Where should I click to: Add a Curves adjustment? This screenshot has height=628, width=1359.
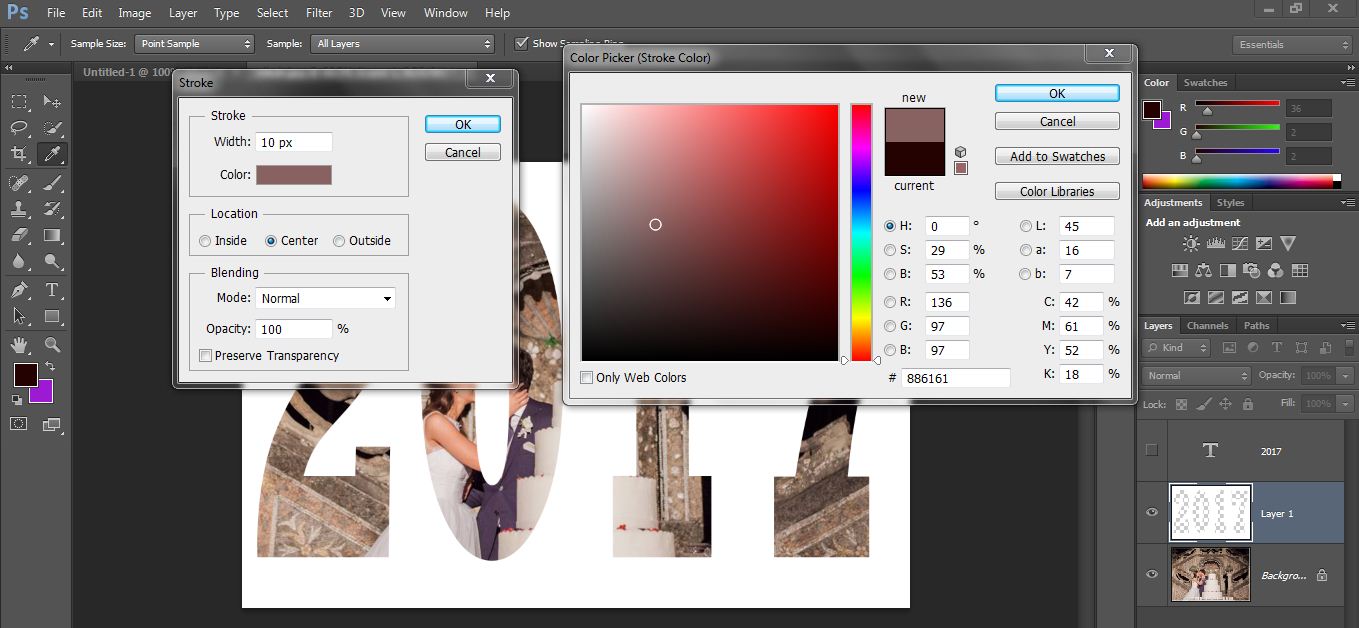point(1240,244)
